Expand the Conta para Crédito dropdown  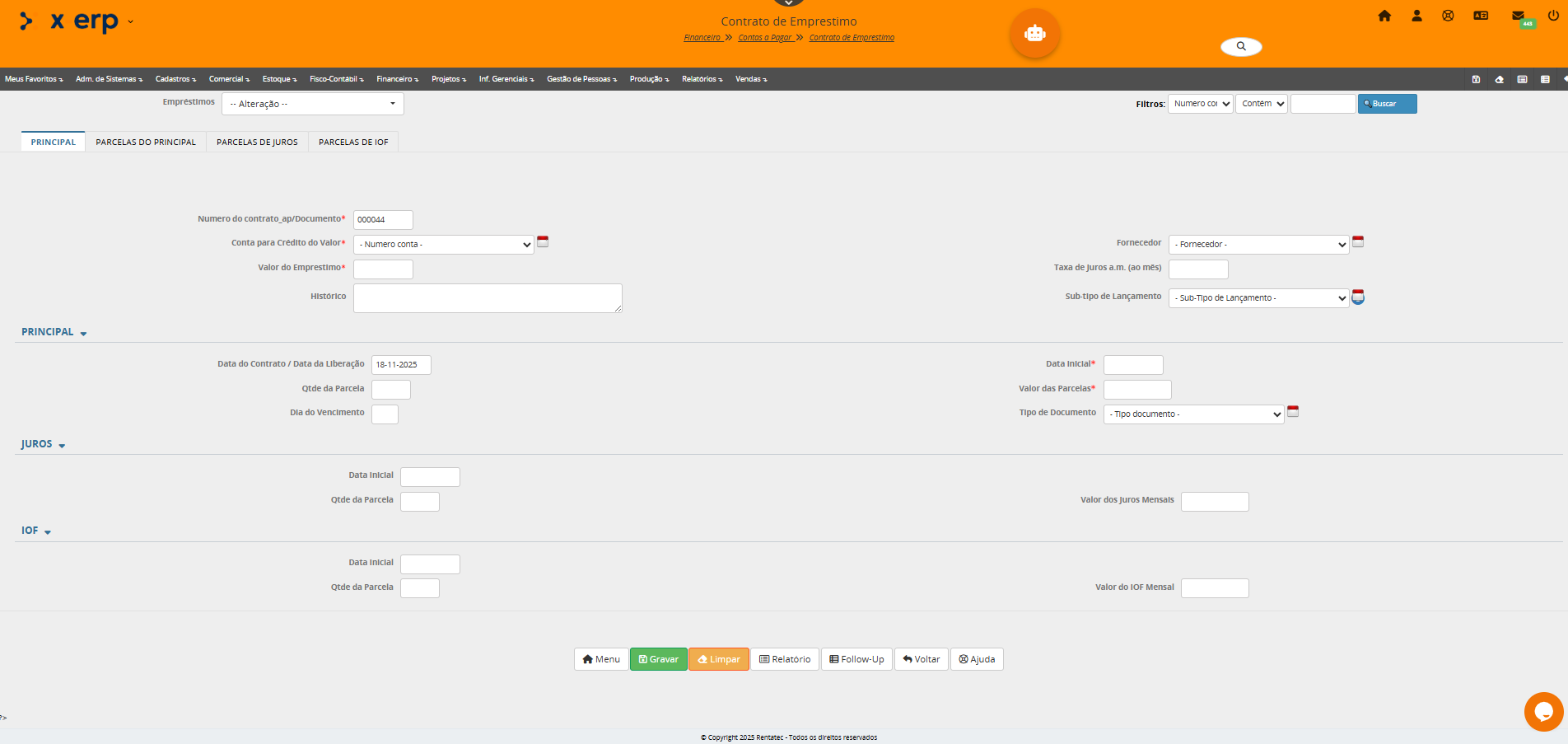443,245
